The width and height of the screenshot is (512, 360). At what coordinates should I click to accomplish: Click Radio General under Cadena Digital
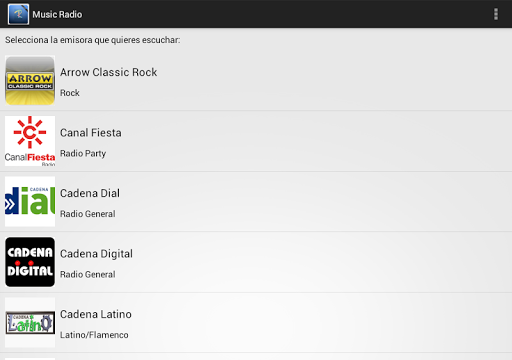point(88,275)
